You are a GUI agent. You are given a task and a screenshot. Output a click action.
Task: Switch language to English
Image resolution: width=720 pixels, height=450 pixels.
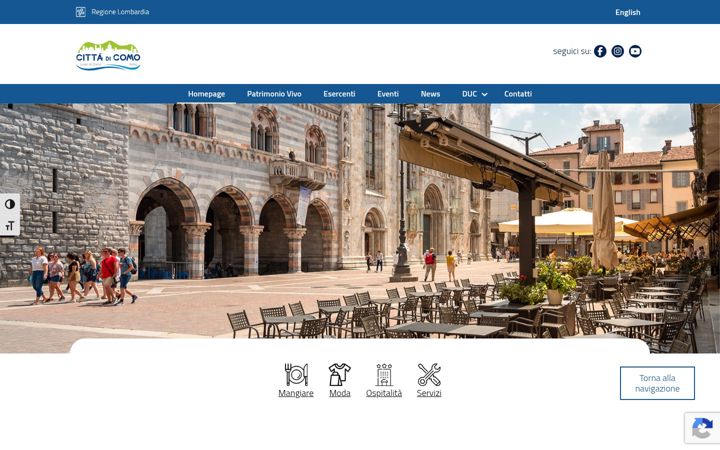[628, 12]
